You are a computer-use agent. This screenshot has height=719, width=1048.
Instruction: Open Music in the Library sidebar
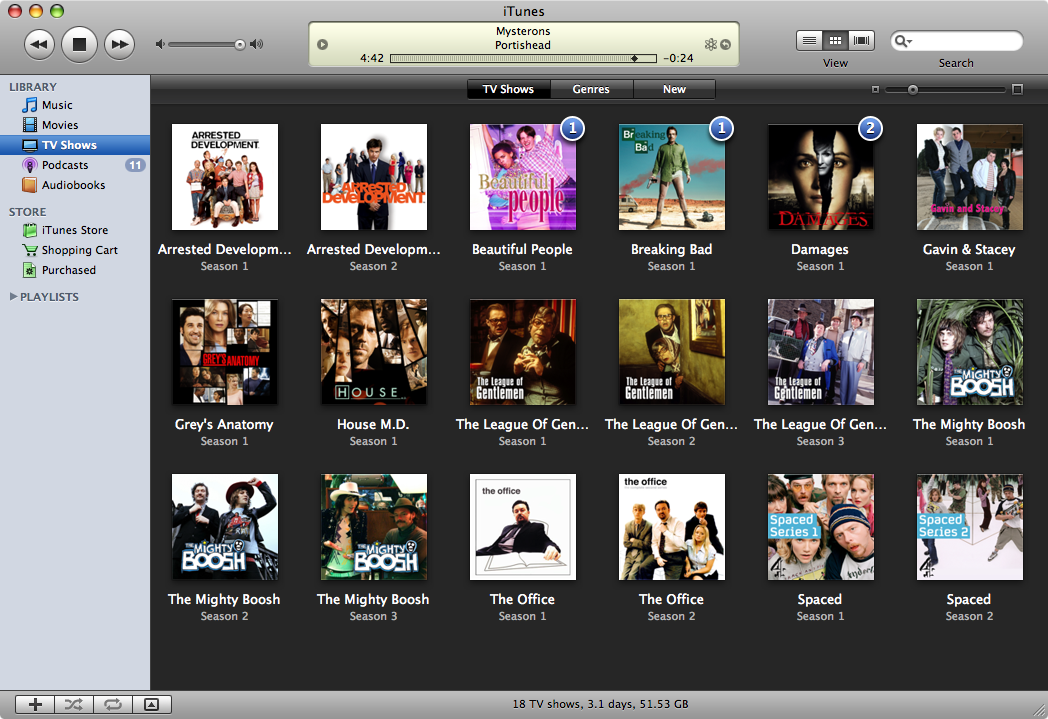(x=75, y=105)
